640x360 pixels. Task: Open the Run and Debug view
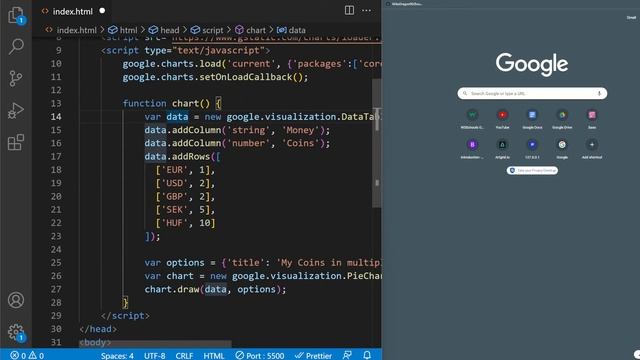click(x=16, y=110)
